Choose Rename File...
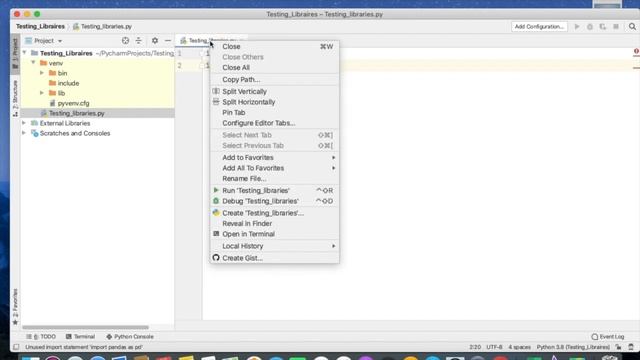 pyautogui.click(x=275, y=178)
